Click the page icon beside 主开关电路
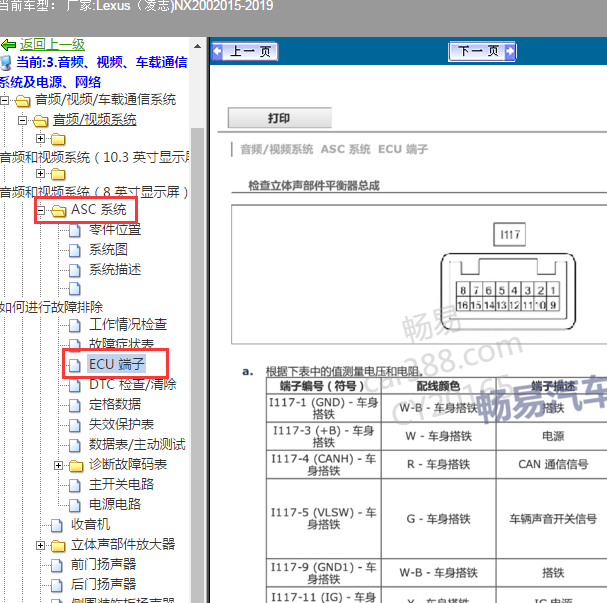The width and height of the screenshot is (607, 603). pyautogui.click(x=75, y=485)
